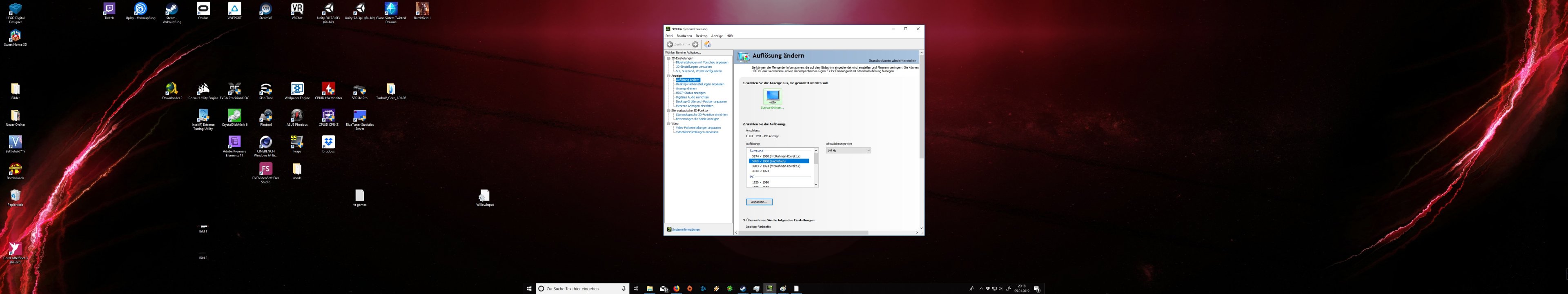Choose resolution 5974 × 1080 mit Rahmen-Korrektur

(x=776, y=156)
